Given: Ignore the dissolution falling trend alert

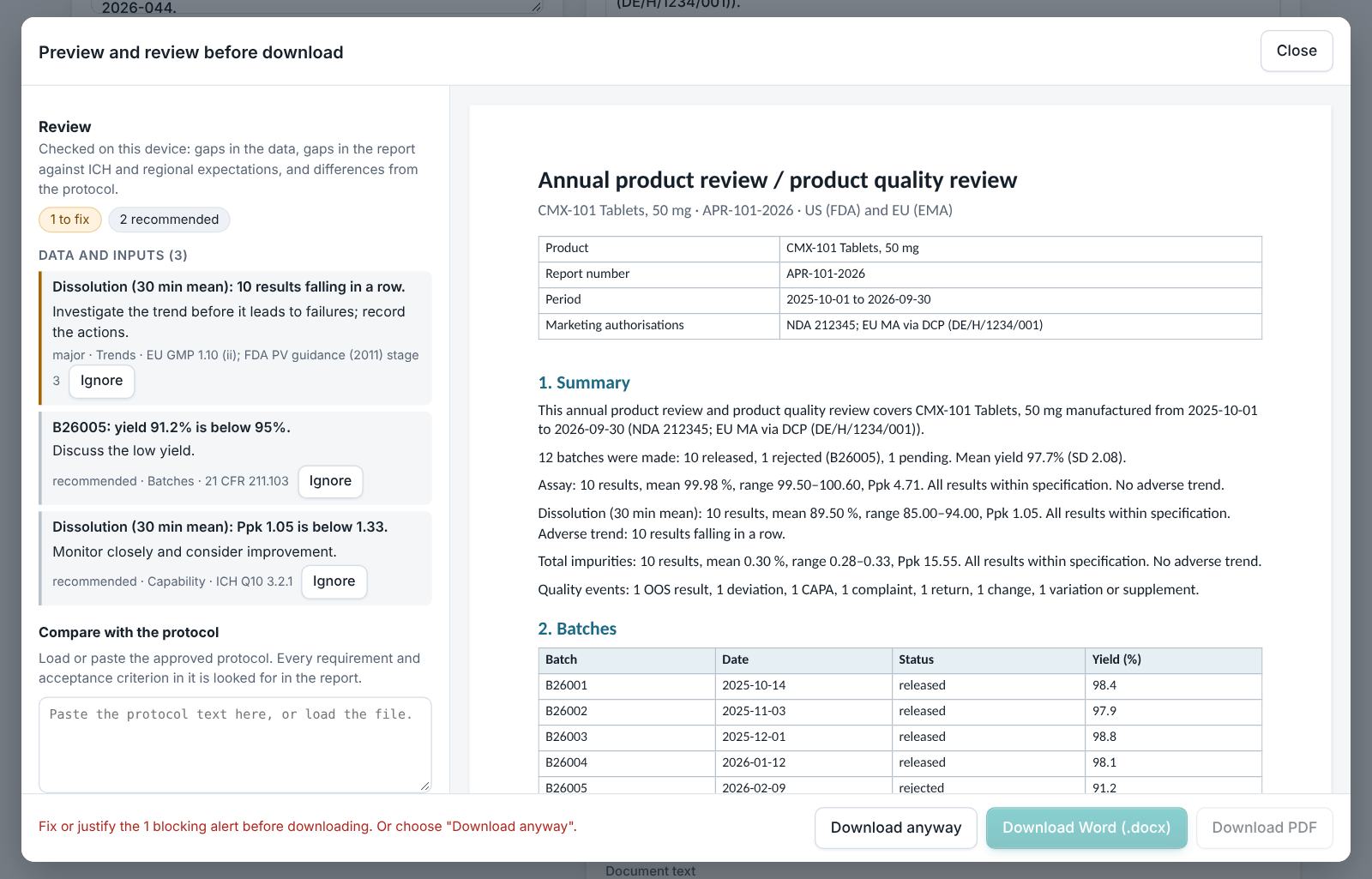Looking at the screenshot, I should point(101,381).
